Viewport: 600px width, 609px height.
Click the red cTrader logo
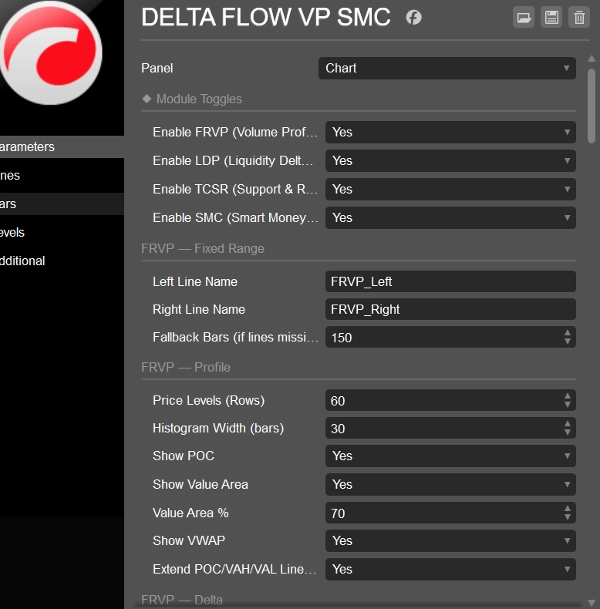51,52
